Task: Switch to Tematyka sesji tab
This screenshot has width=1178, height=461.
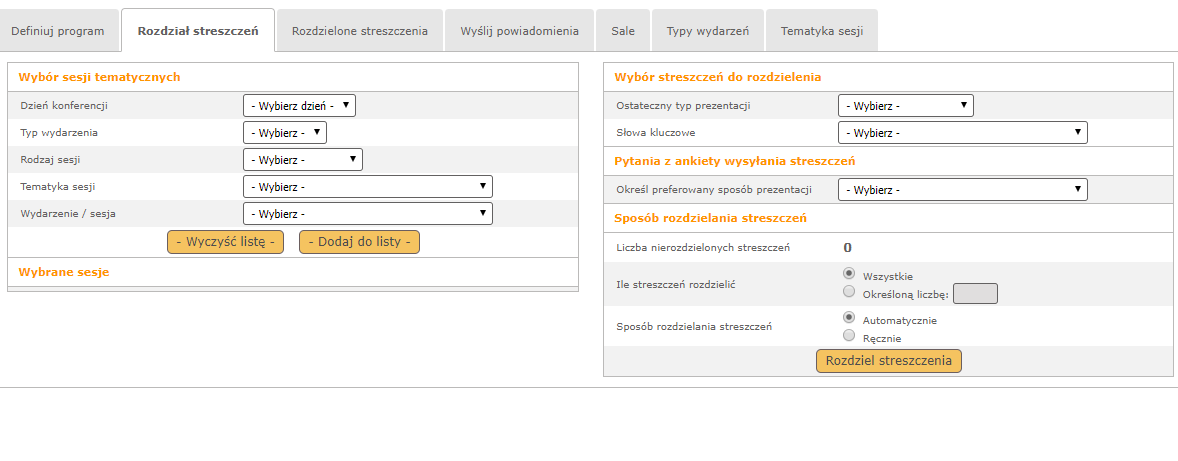Action: pyautogui.click(x=822, y=31)
